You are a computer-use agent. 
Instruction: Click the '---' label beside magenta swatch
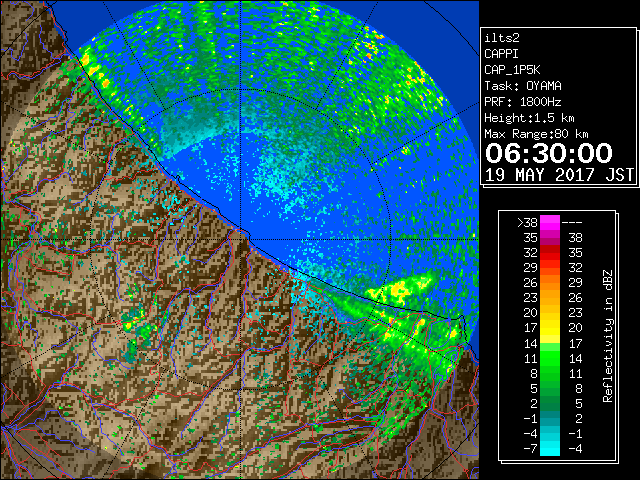tap(572, 222)
